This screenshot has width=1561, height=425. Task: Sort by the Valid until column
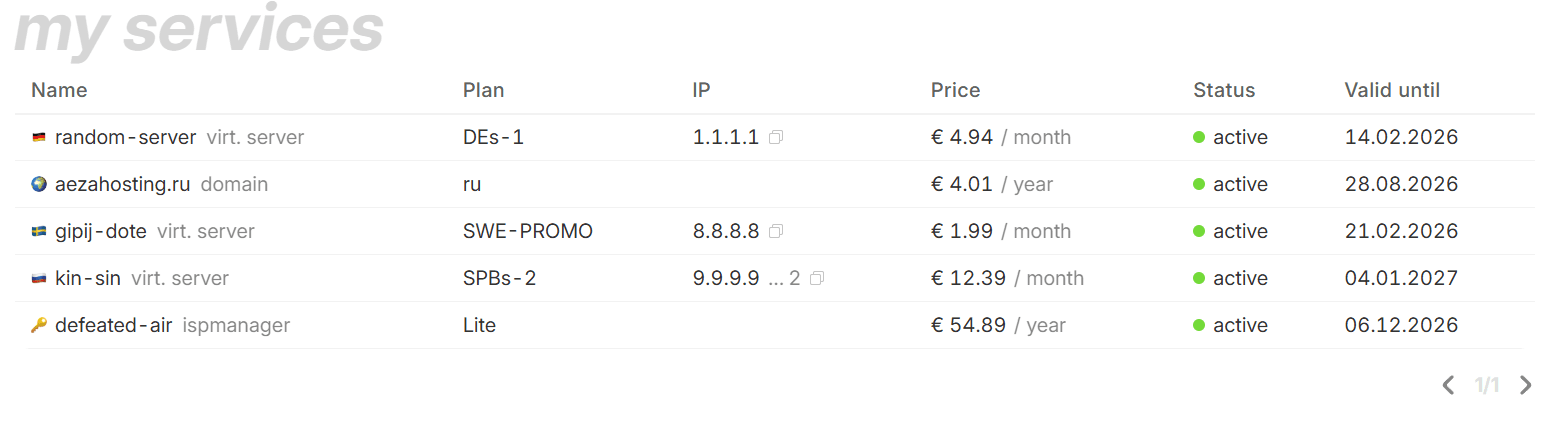(1392, 91)
